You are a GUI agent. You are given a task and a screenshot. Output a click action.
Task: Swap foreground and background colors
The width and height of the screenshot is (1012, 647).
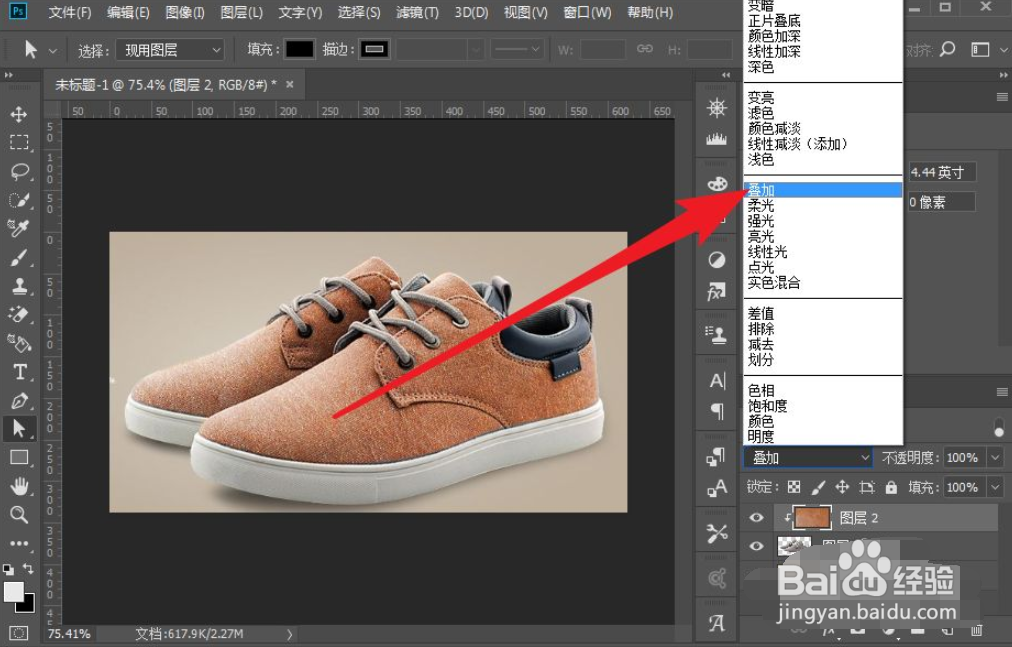pos(28,568)
